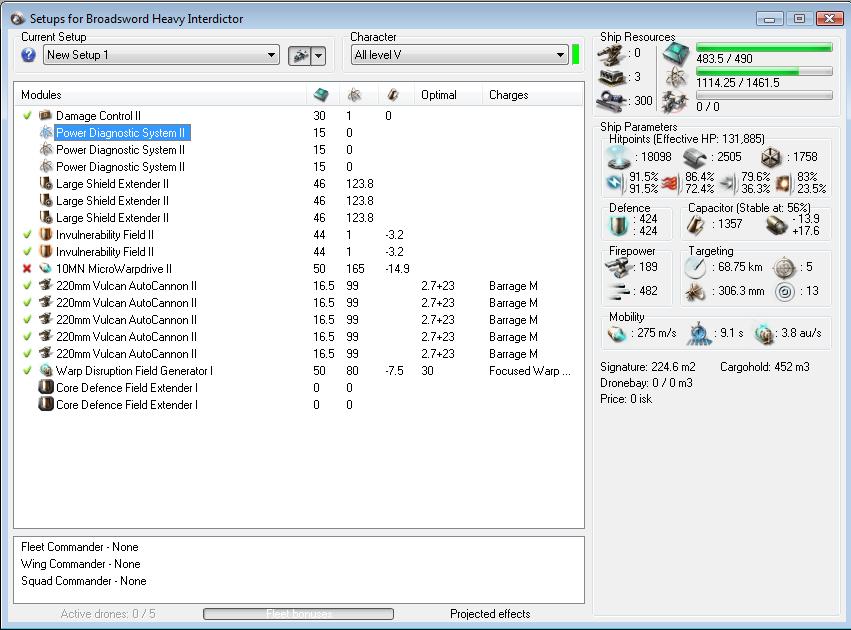Click the max velocity icon 275 m/s
The image size is (851, 630).
click(617, 334)
